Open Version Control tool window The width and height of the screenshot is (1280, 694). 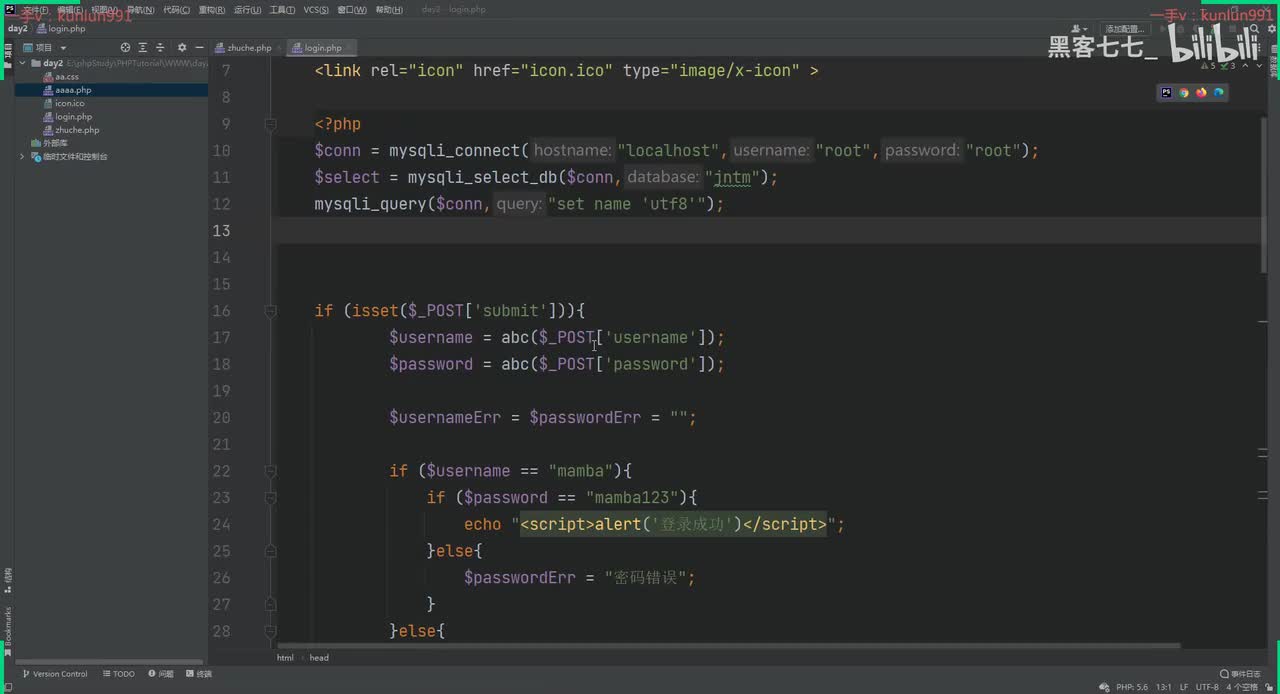pyautogui.click(x=55, y=674)
